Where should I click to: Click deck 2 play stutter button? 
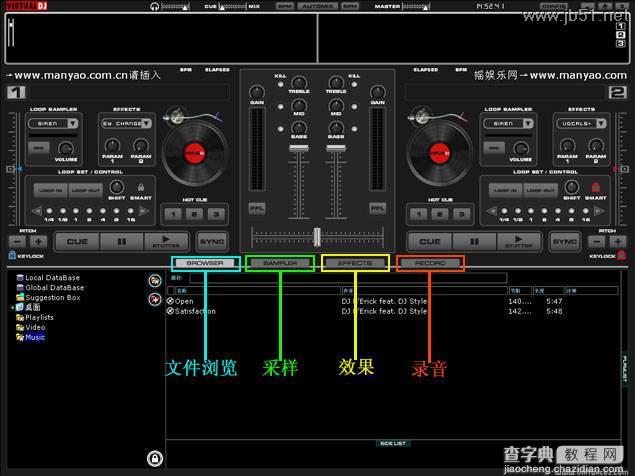[519, 241]
